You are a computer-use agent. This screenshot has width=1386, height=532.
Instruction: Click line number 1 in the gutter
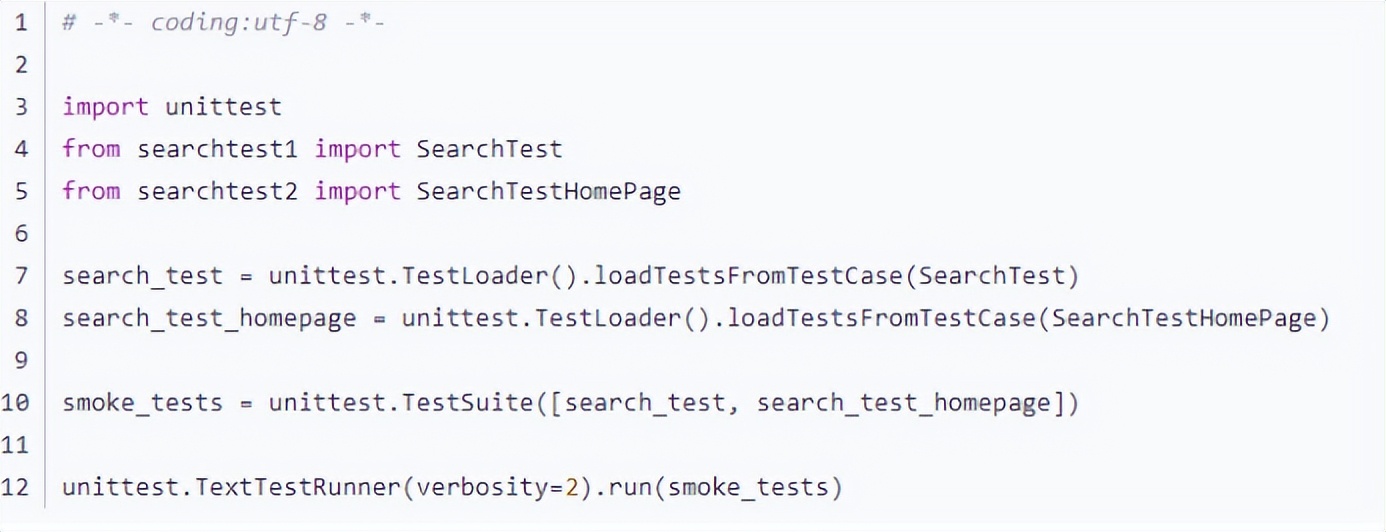pyautogui.click(x=22, y=23)
